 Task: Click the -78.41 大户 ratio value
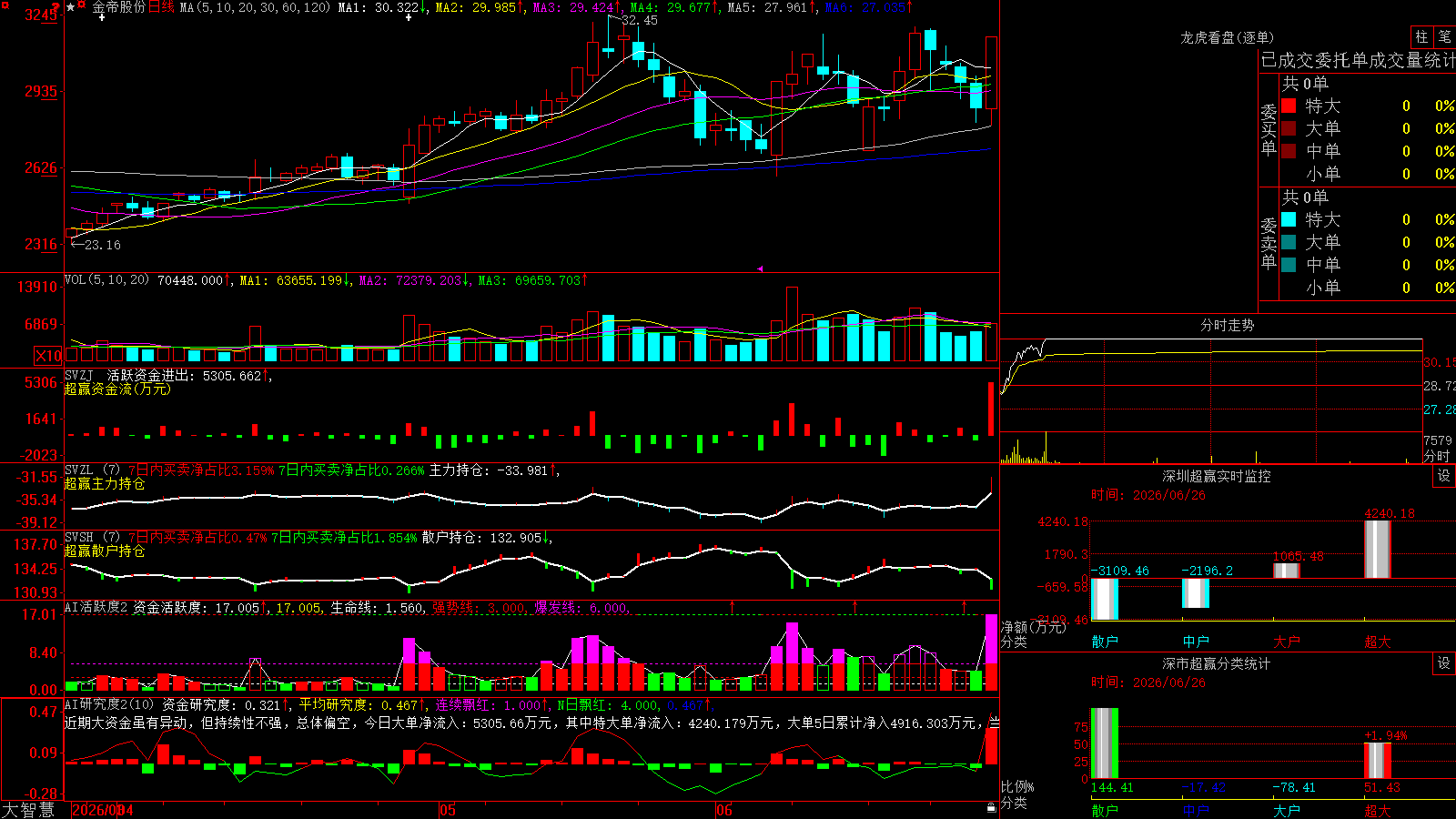click(x=1294, y=787)
